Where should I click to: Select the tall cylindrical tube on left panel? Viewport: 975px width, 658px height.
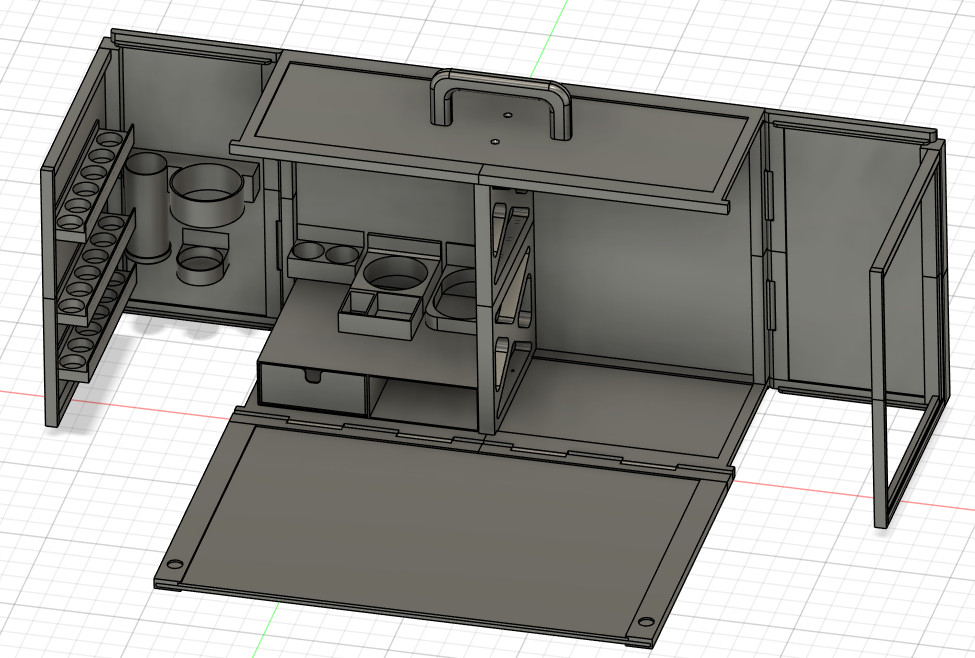(x=146, y=207)
